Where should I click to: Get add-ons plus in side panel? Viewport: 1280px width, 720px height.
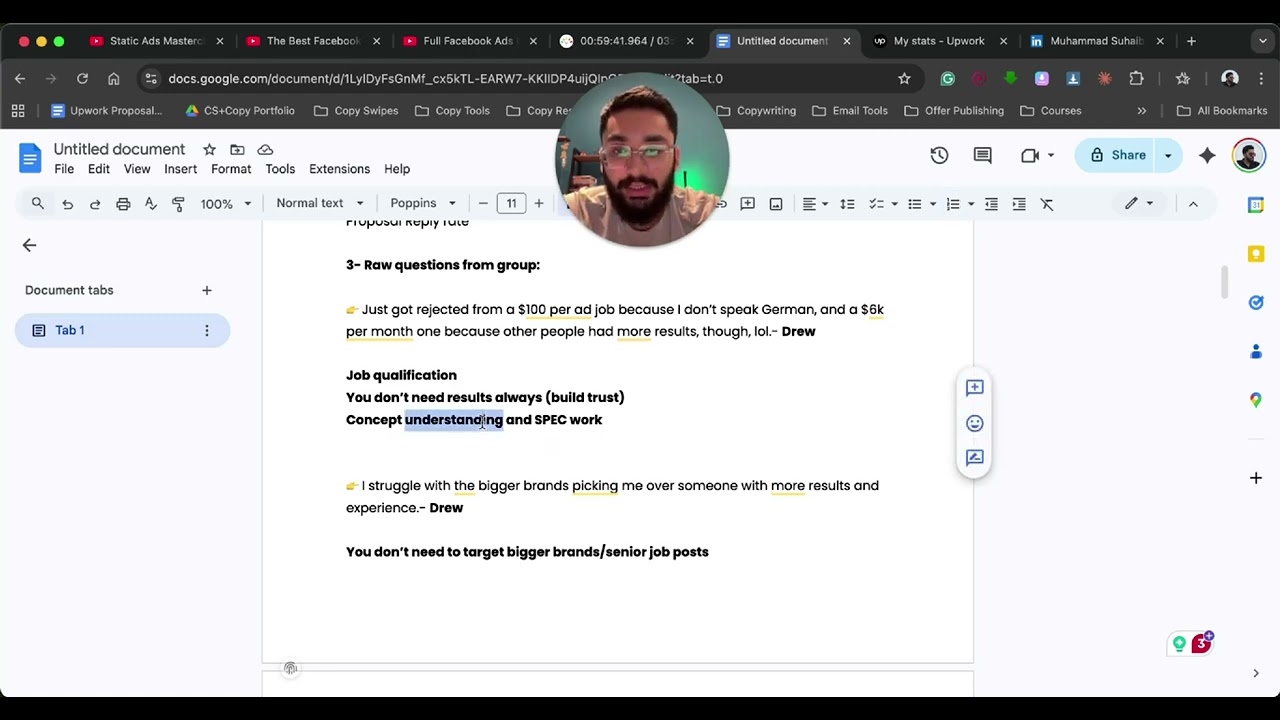point(1256,478)
